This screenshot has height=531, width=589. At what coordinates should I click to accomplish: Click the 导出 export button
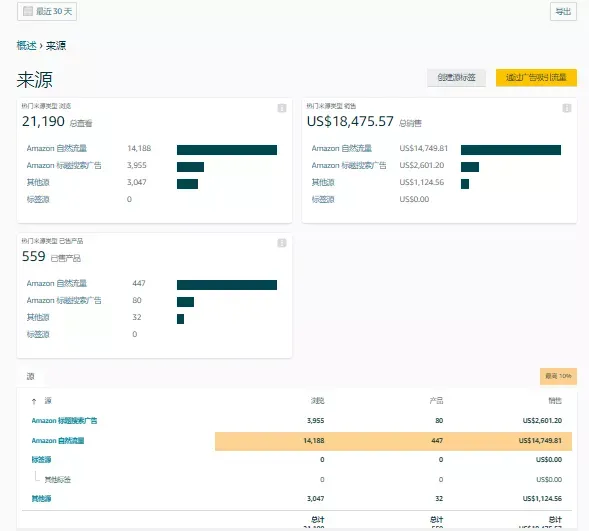[x=563, y=11]
